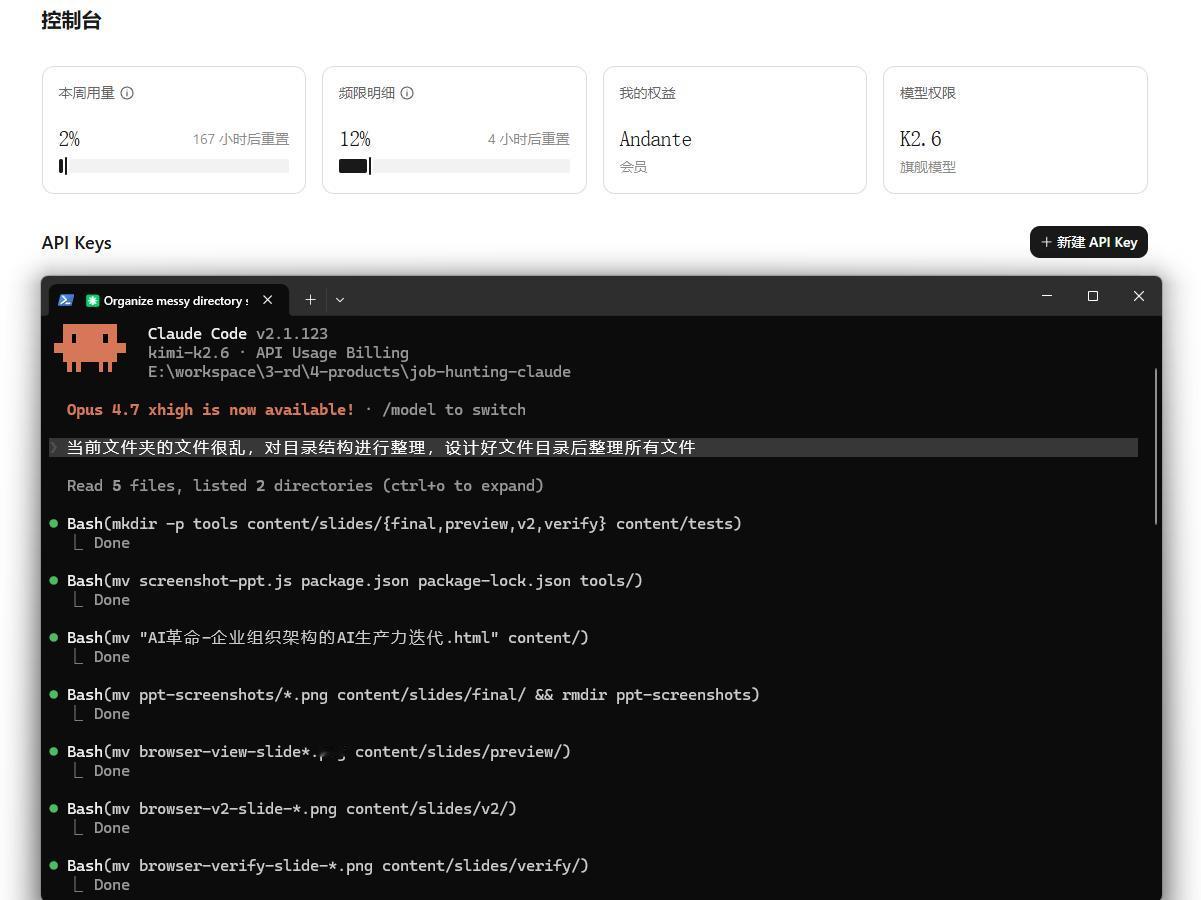This screenshot has width=1201, height=900.
Task: Click the 'Claude Code v2.1.123' text
Action: tap(238, 334)
